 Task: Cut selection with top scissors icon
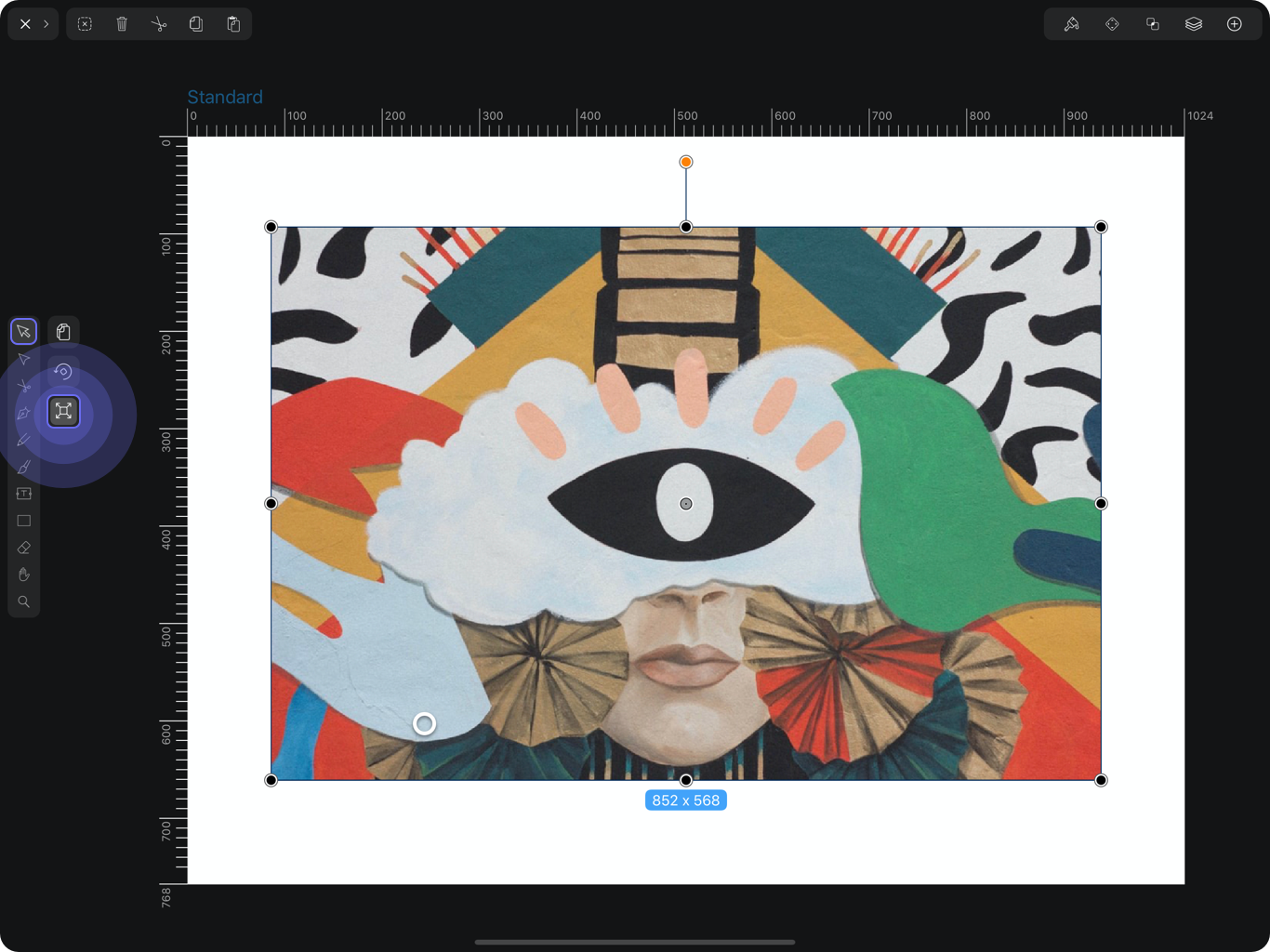click(159, 24)
